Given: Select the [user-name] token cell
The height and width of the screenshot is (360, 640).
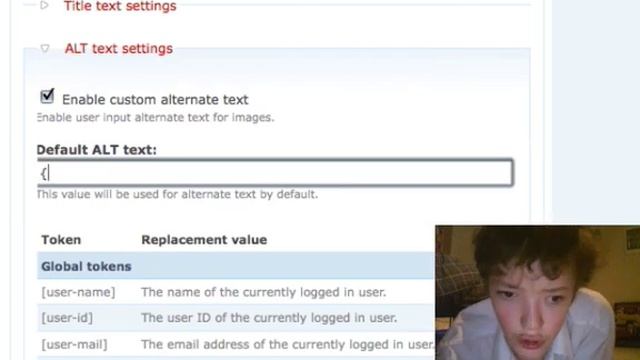Looking at the screenshot, I should (78, 292).
